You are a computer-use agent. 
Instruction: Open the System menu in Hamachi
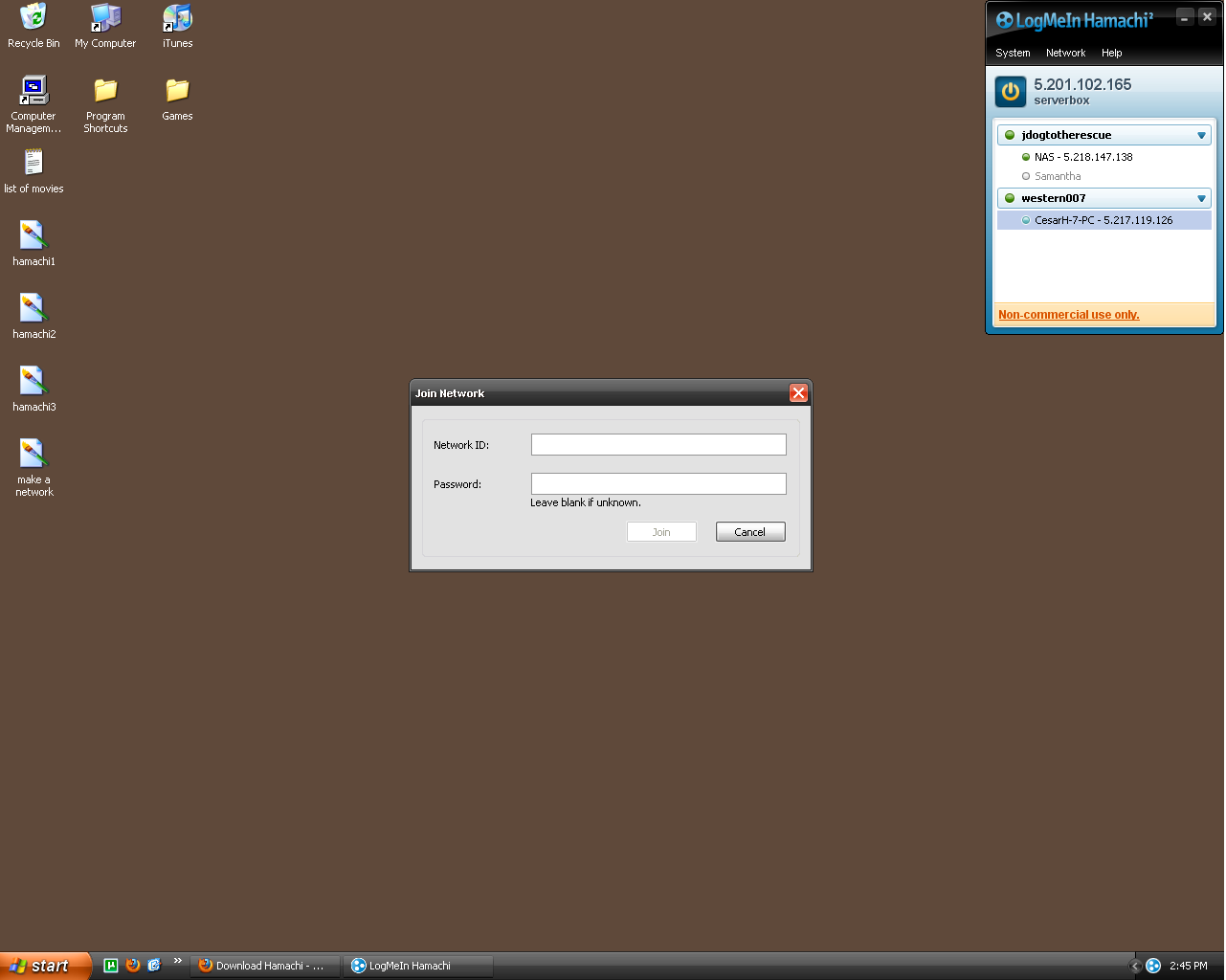pyautogui.click(x=1013, y=54)
